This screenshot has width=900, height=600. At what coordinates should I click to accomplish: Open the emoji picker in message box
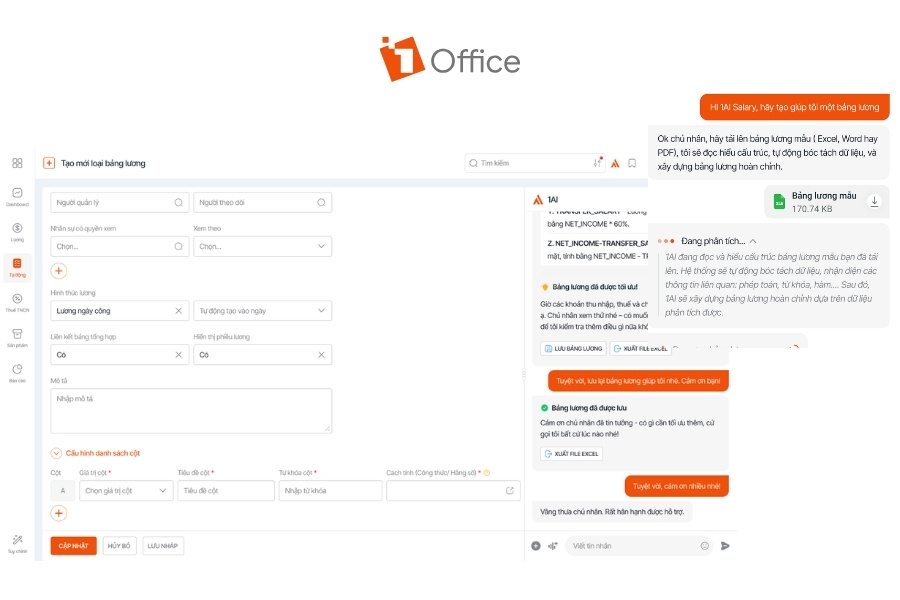(705, 546)
